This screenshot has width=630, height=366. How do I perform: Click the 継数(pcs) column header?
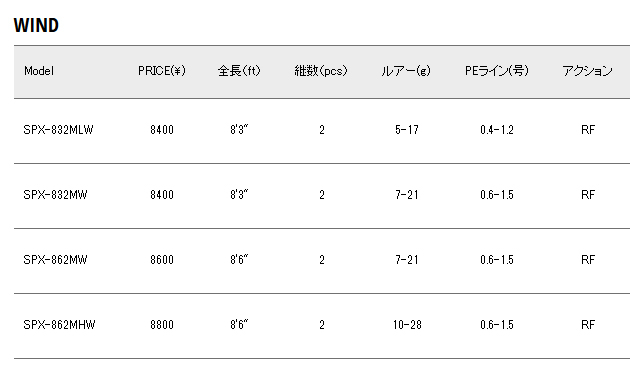[321, 71]
